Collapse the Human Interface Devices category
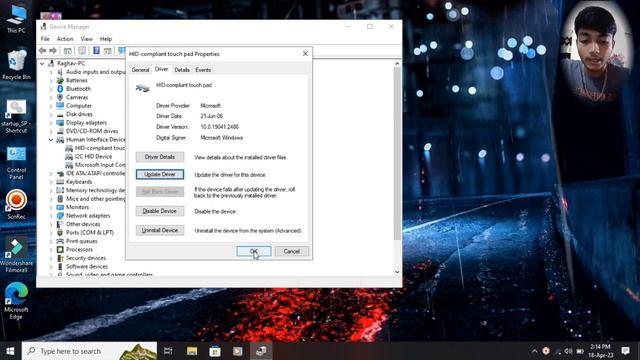This screenshot has width=640, height=360. click(x=51, y=140)
